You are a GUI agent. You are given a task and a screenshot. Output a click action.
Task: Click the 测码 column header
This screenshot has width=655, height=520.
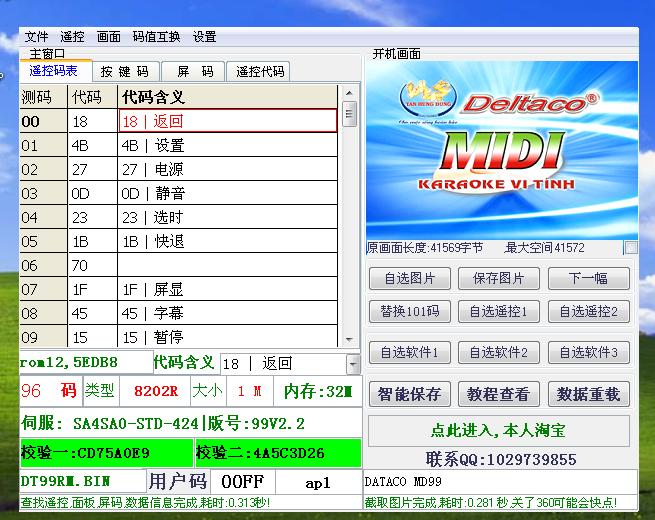[x=43, y=97]
